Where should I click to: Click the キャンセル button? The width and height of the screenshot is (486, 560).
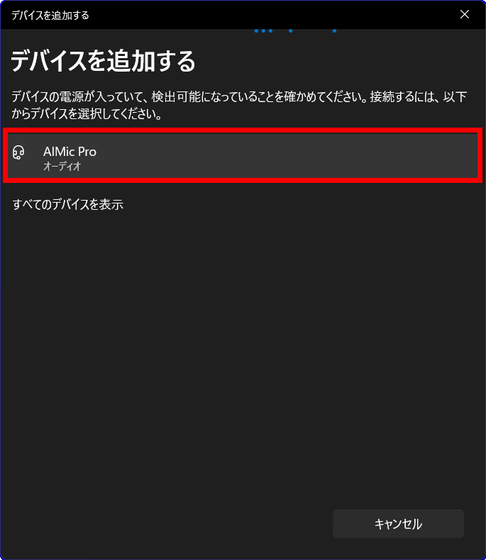click(398, 524)
